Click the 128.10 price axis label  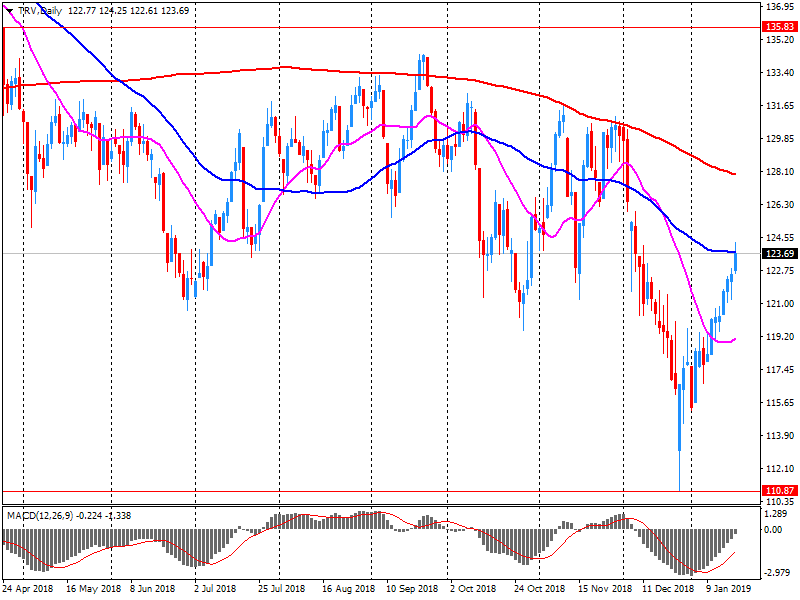pyautogui.click(x=780, y=171)
